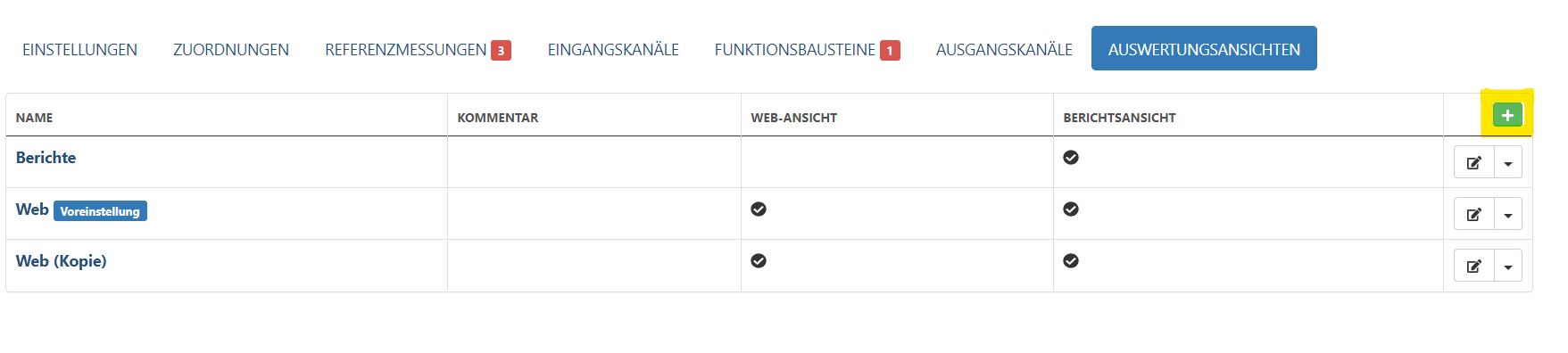
Task: Select the Ausgangskanäle tab
Action: [1004, 49]
